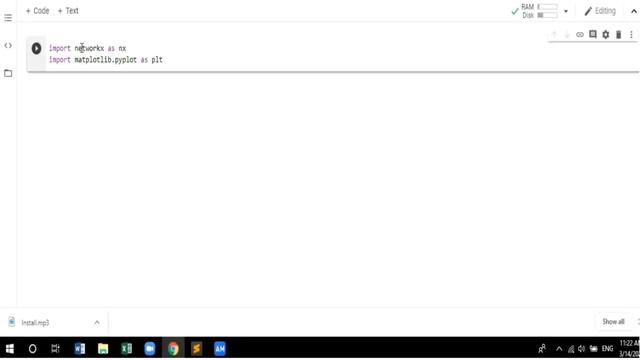Collapse the header with chevron up
The height and width of the screenshot is (360, 640).
pyautogui.click(x=633, y=11)
